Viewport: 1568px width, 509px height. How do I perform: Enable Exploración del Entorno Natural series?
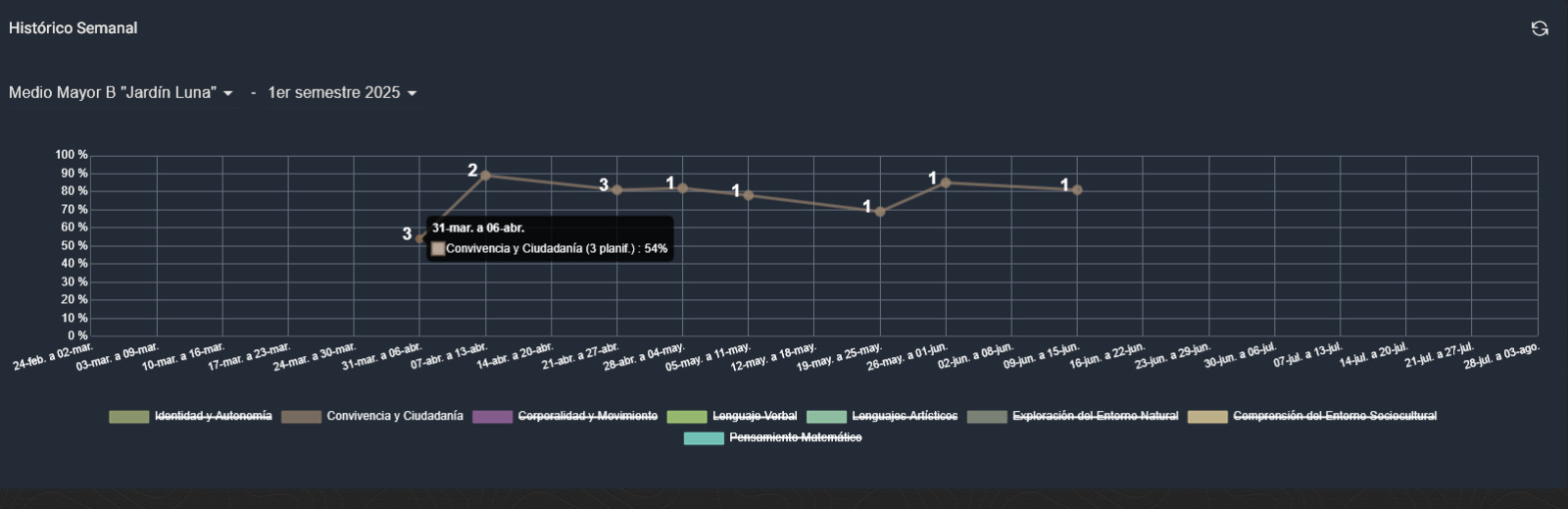1095,416
